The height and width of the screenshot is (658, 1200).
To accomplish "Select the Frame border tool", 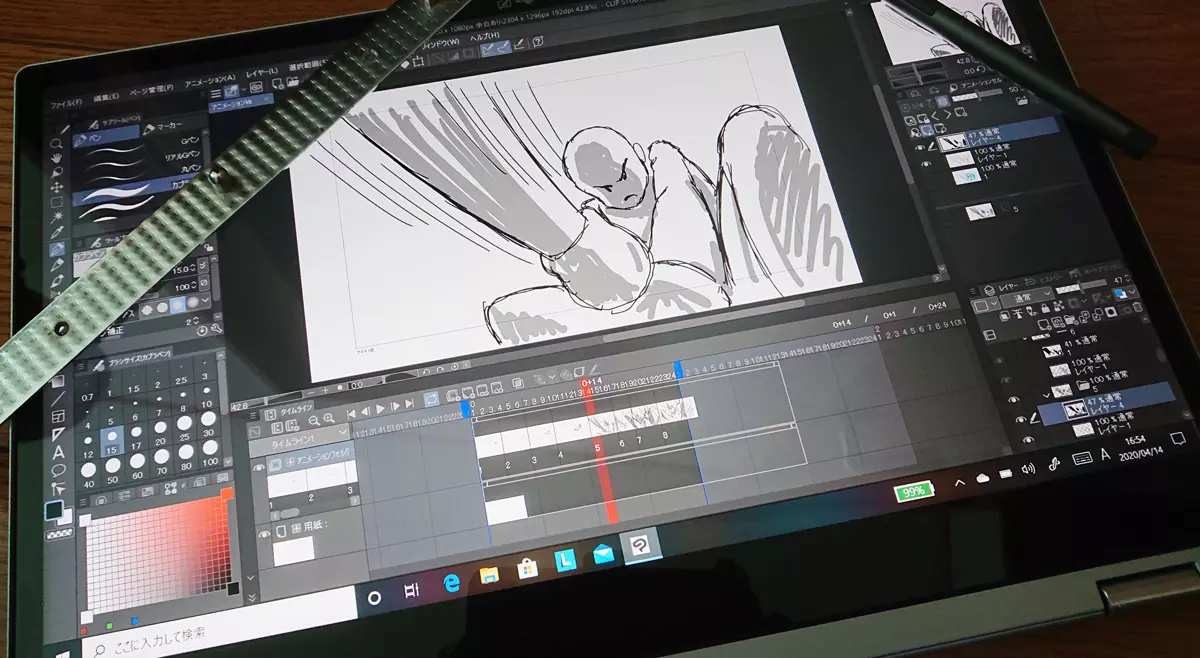I will (x=58, y=416).
